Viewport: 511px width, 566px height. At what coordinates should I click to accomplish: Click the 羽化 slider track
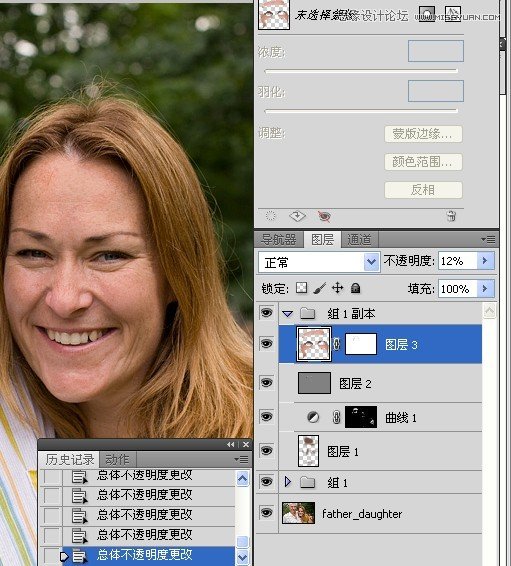pos(361,111)
